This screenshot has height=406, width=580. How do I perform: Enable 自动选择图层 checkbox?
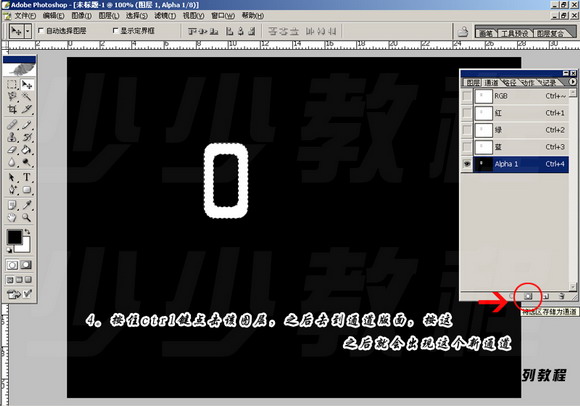41,31
